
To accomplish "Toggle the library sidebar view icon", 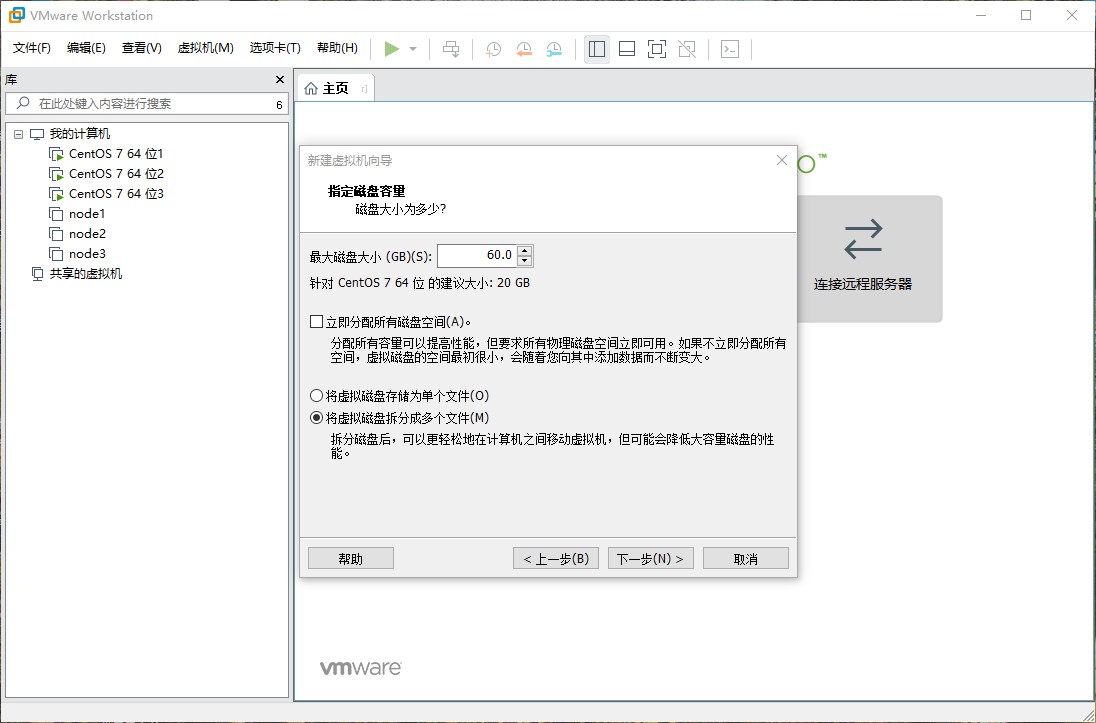I will pyautogui.click(x=597, y=48).
